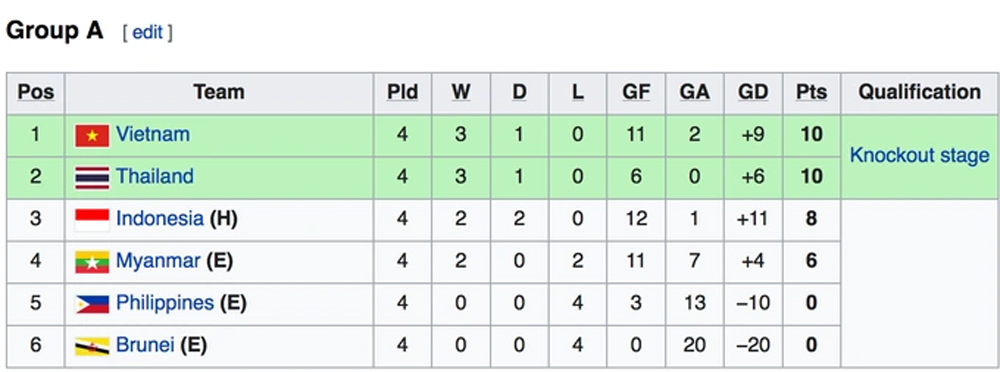1000x372 pixels.
Task: Open the Philippines team link
Action: (165, 303)
